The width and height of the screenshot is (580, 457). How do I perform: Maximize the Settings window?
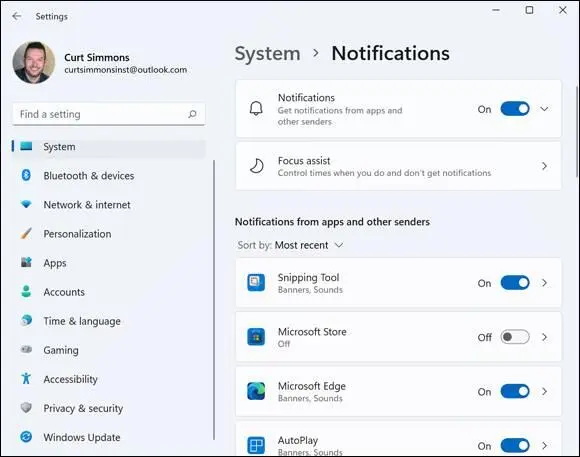click(529, 10)
